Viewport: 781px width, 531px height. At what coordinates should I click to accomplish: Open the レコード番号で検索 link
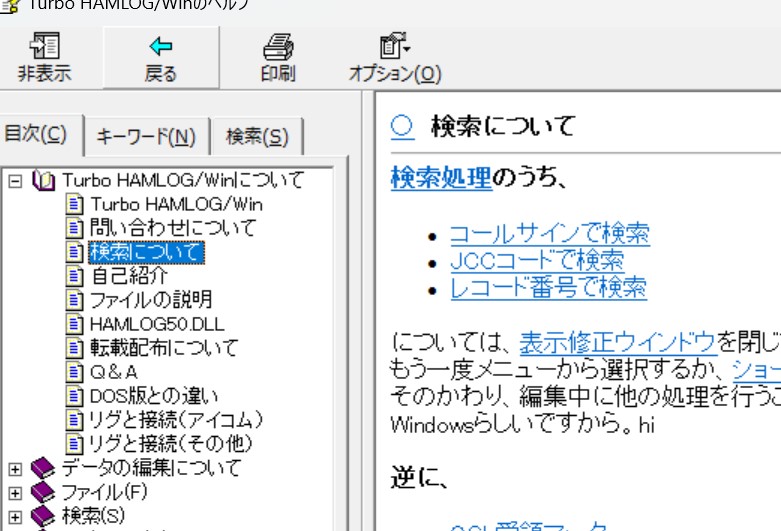548,289
